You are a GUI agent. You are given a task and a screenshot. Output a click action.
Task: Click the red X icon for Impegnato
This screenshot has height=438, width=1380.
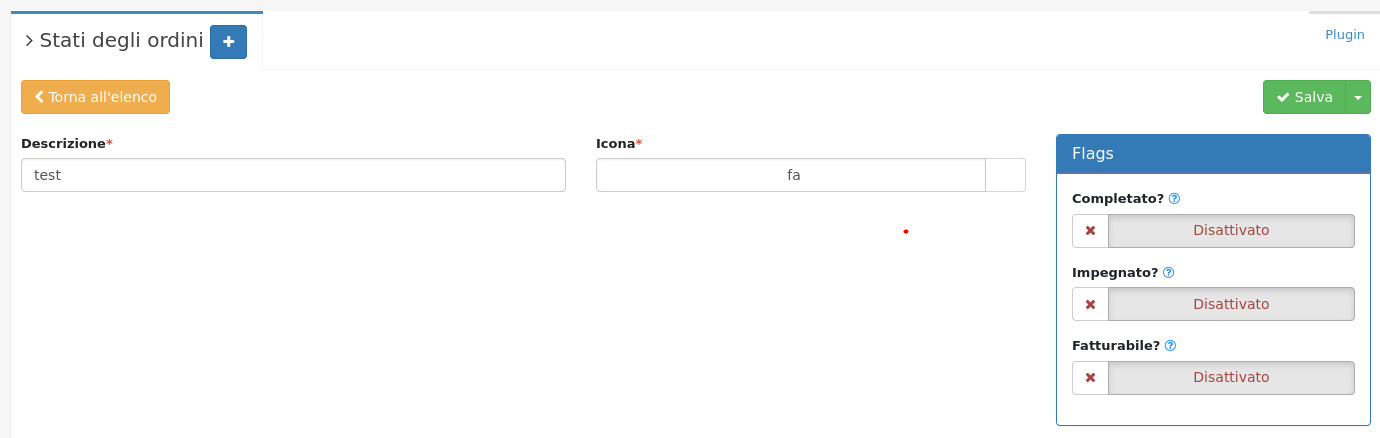(x=1090, y=305)
